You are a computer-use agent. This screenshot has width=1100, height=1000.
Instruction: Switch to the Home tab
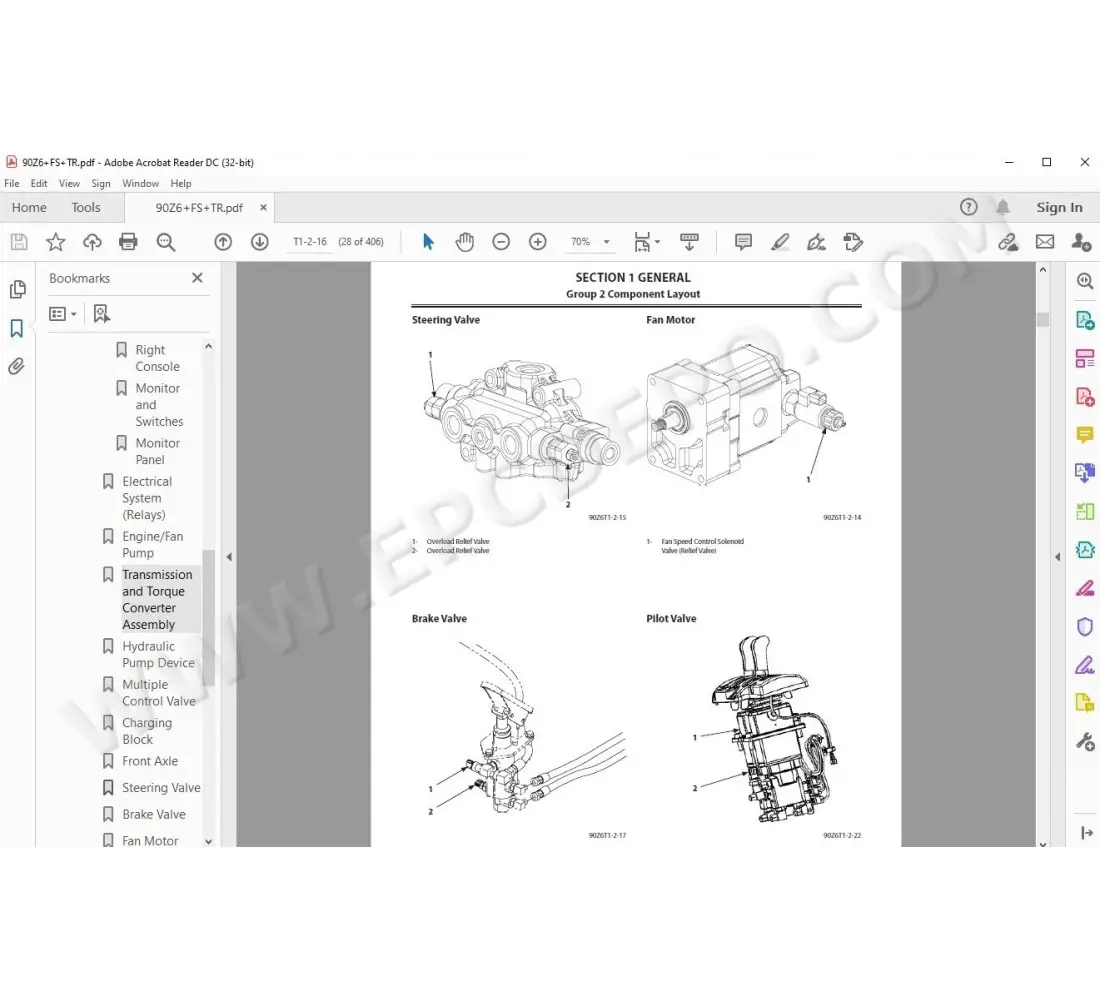pyautogui.click(x=29, y=207)
